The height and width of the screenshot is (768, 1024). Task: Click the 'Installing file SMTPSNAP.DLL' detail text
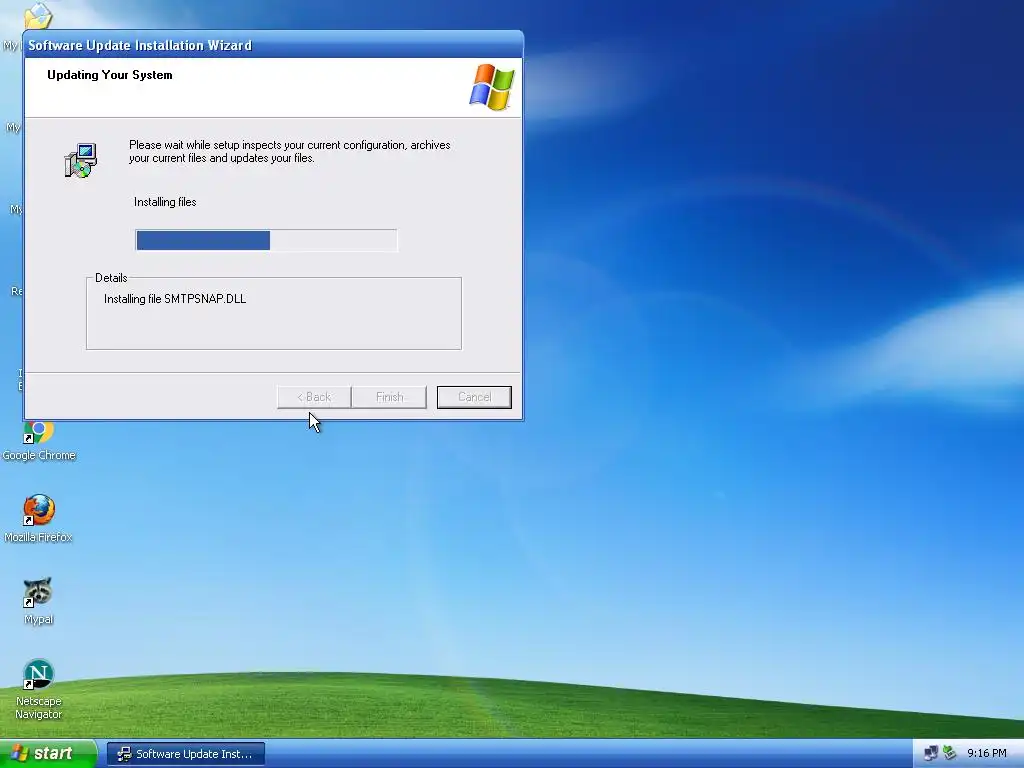[x=175, y=299]
